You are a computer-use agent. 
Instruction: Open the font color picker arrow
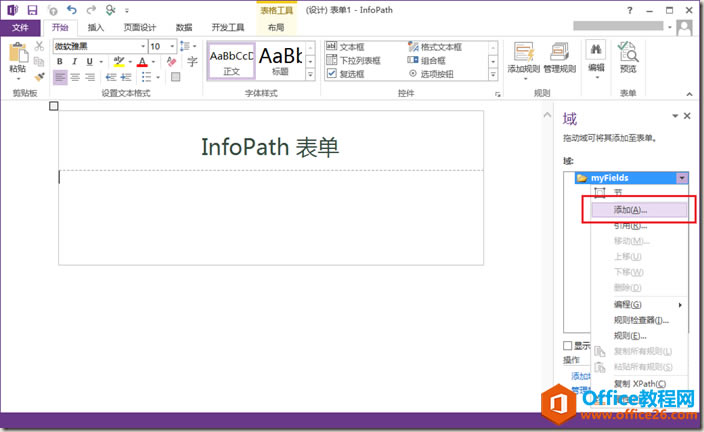tap(154, 62)
